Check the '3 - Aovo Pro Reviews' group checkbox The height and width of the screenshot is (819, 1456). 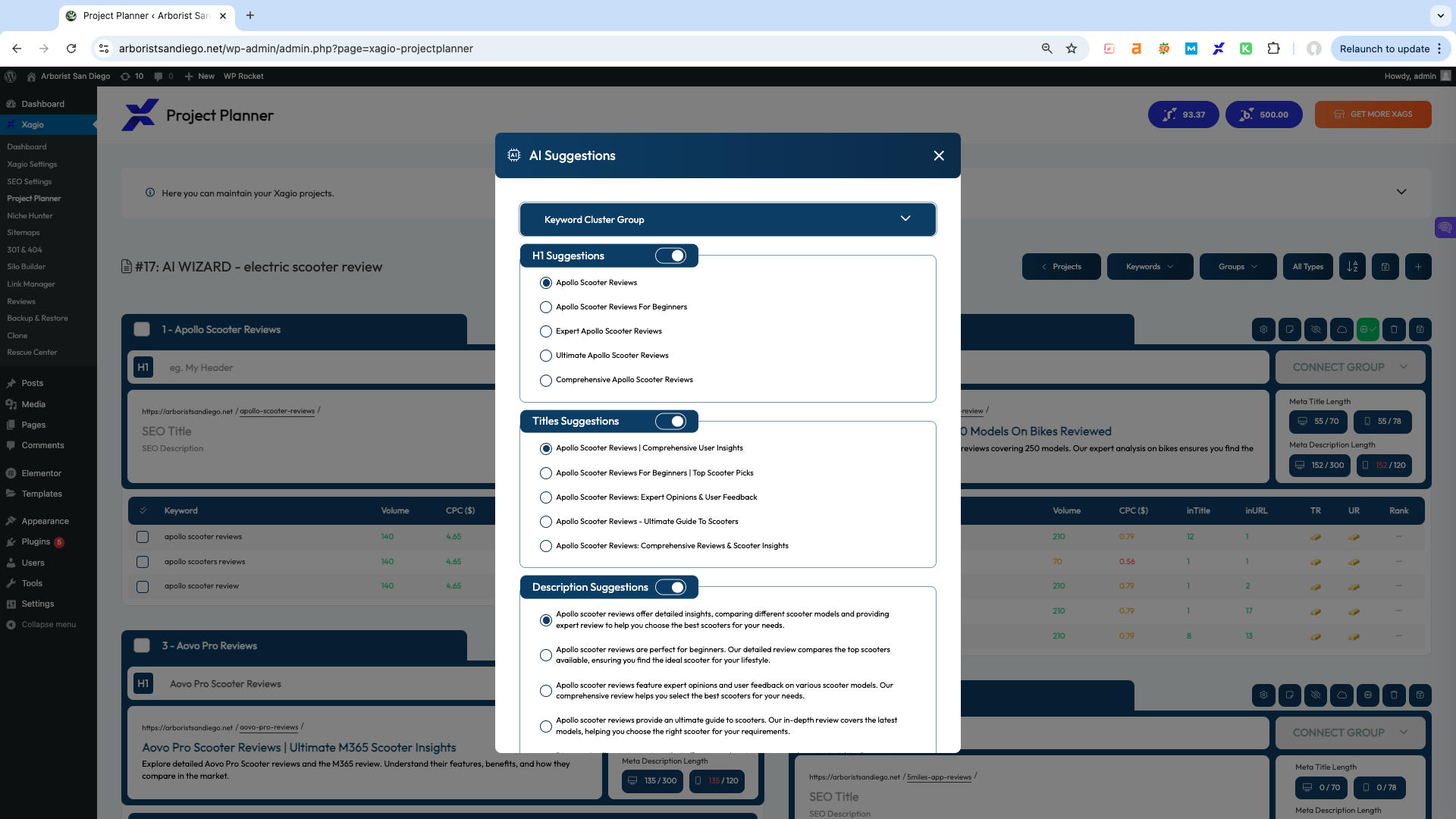pos(142,645)
